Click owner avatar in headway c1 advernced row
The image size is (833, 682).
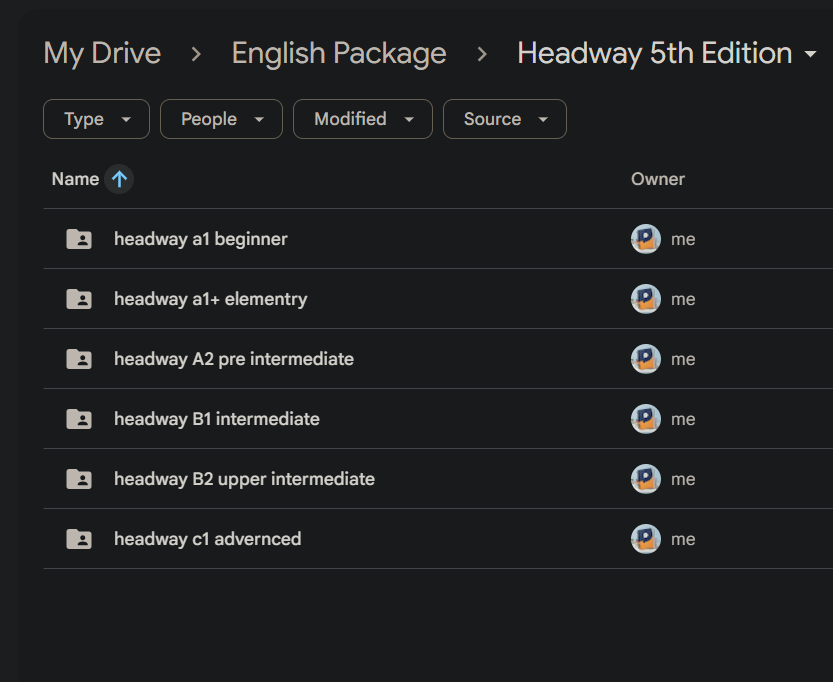click(645, 539)
